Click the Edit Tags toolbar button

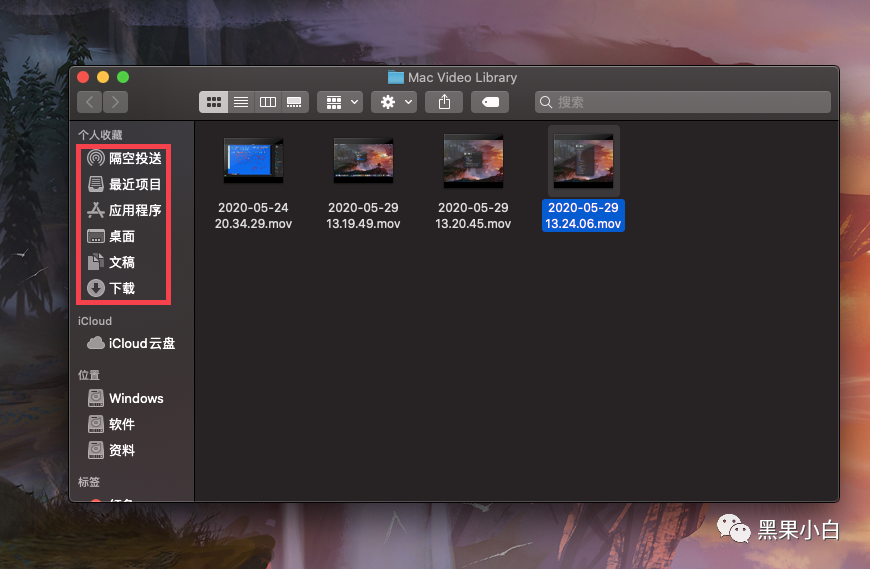coord(490,102)
